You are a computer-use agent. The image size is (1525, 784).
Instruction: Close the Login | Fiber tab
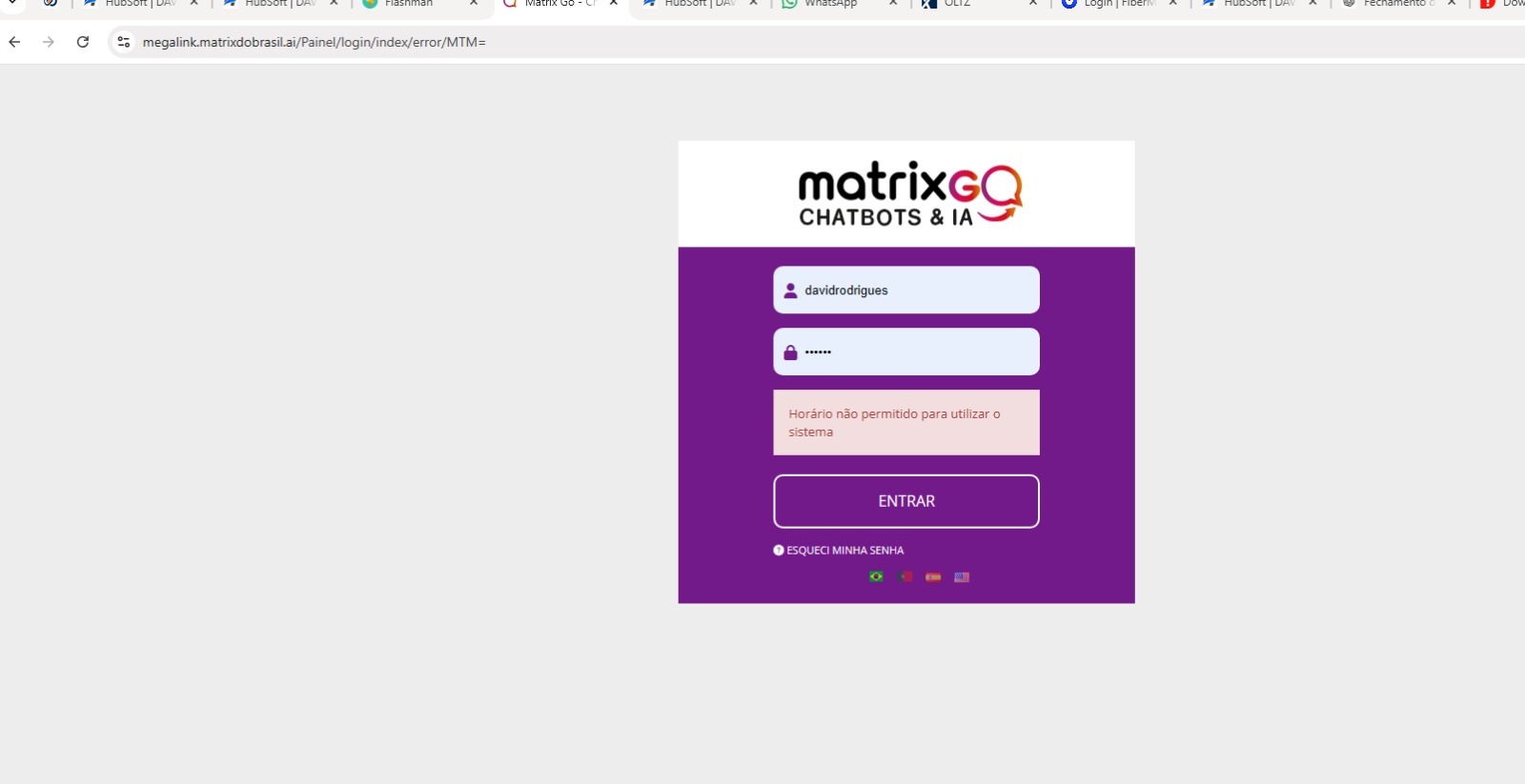1173,4
